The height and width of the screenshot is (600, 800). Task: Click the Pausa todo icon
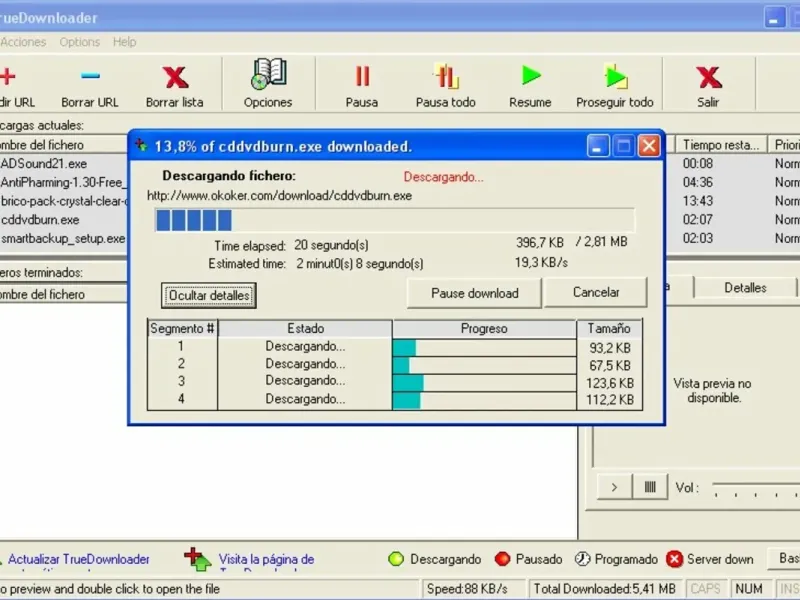coord(446,76)
